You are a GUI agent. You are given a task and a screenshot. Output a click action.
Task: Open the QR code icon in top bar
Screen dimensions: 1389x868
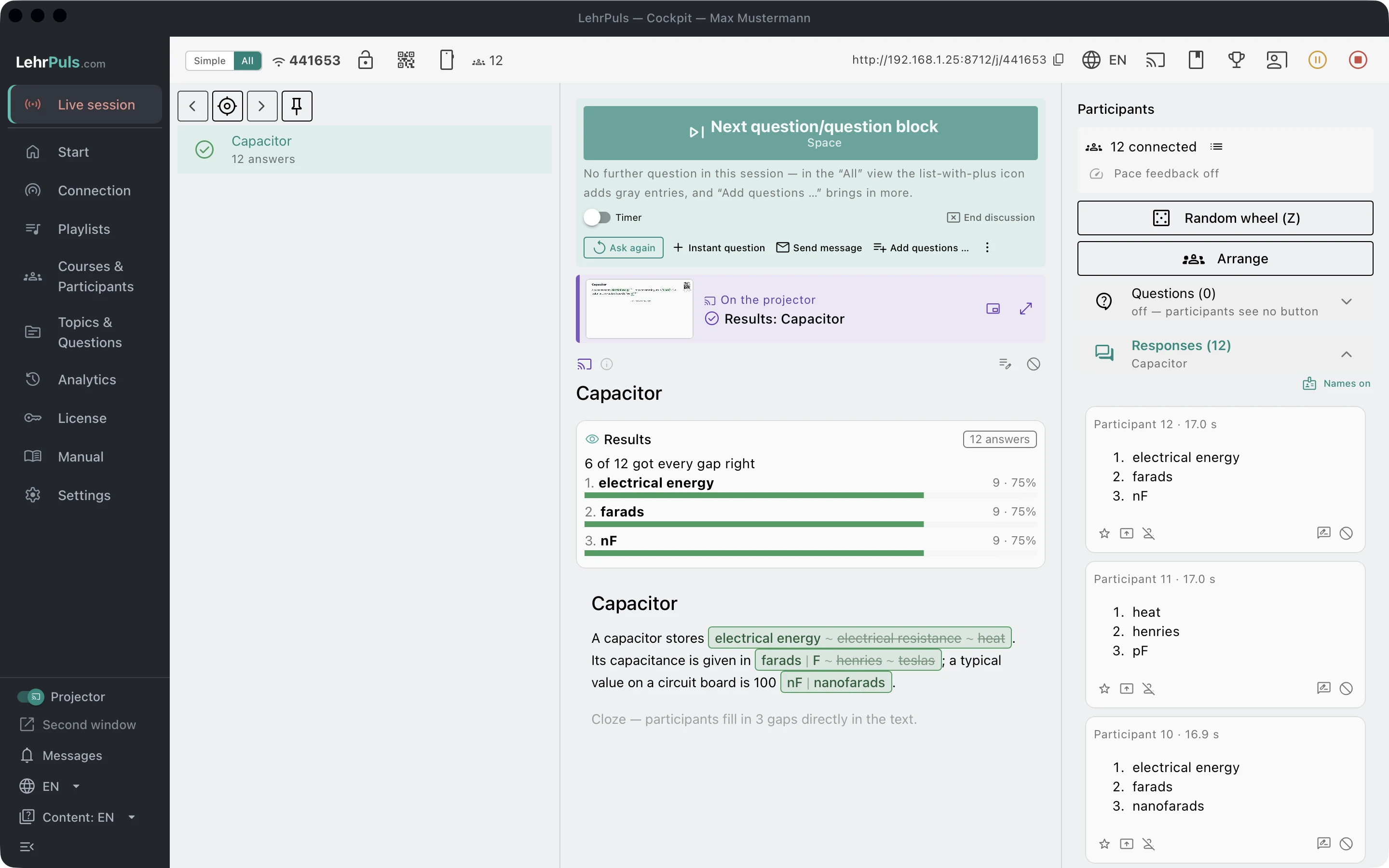[x=406, y=60]
